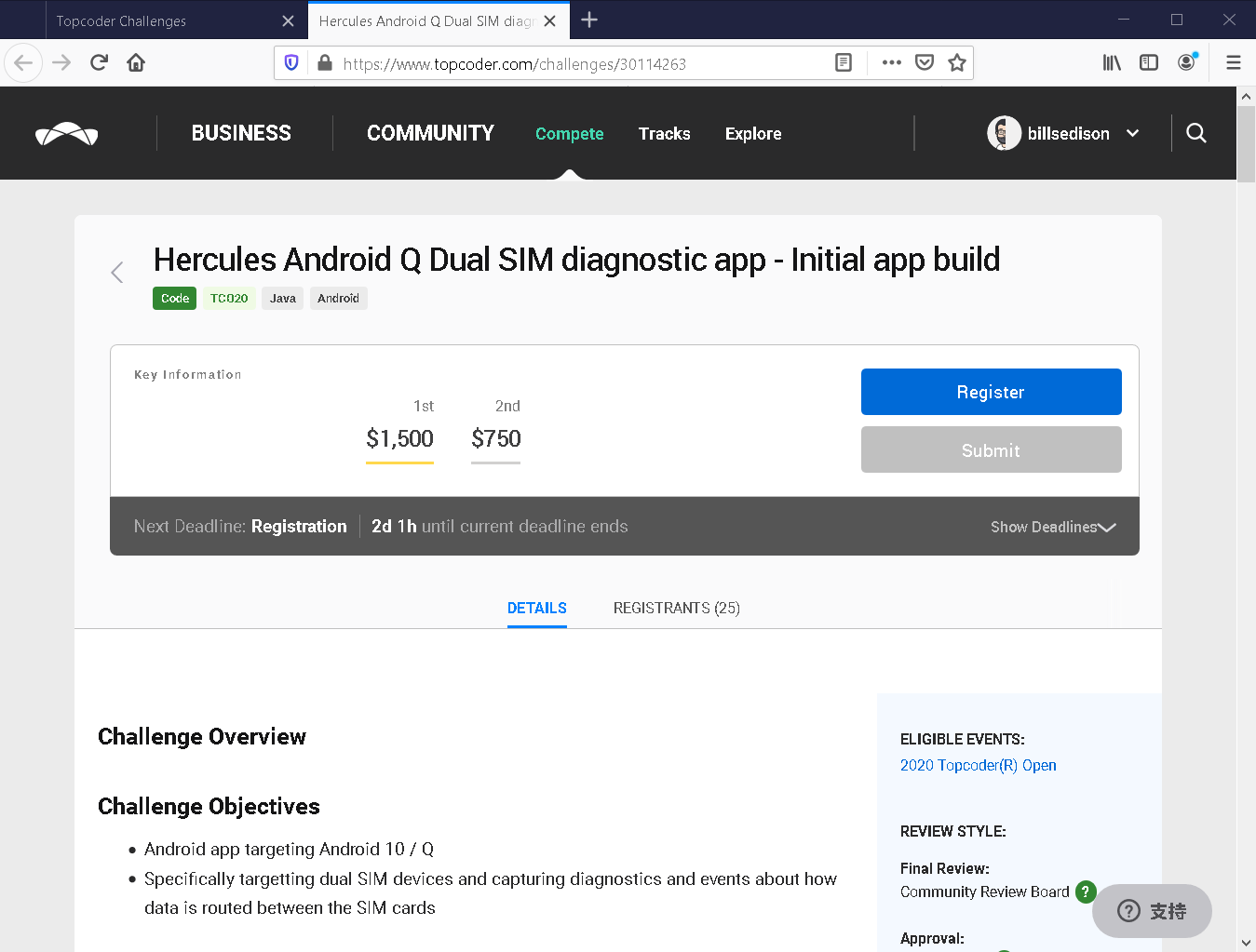Click the blue Register button
The image size is (1256, 952).
click(991, 392)
